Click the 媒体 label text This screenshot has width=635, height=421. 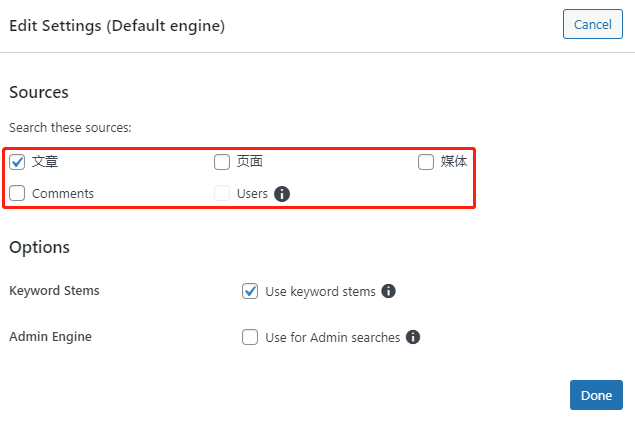tap(454, 161)
